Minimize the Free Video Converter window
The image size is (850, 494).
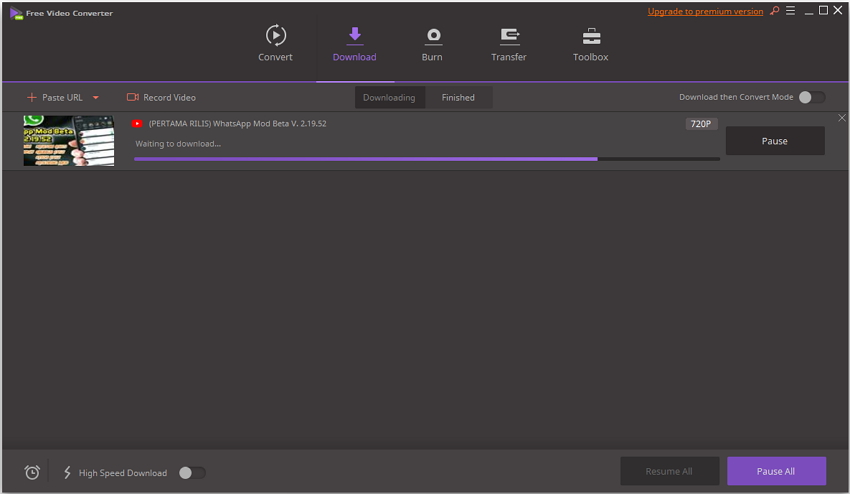coord(809,11)
